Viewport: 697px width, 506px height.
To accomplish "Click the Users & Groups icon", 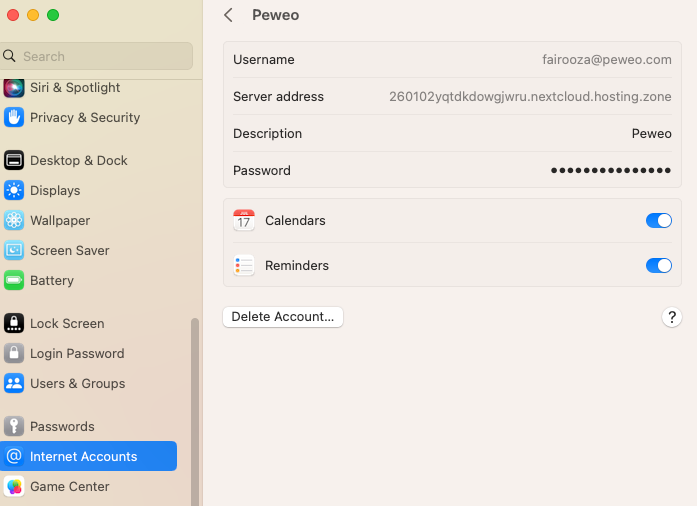I will coord(14,383).
